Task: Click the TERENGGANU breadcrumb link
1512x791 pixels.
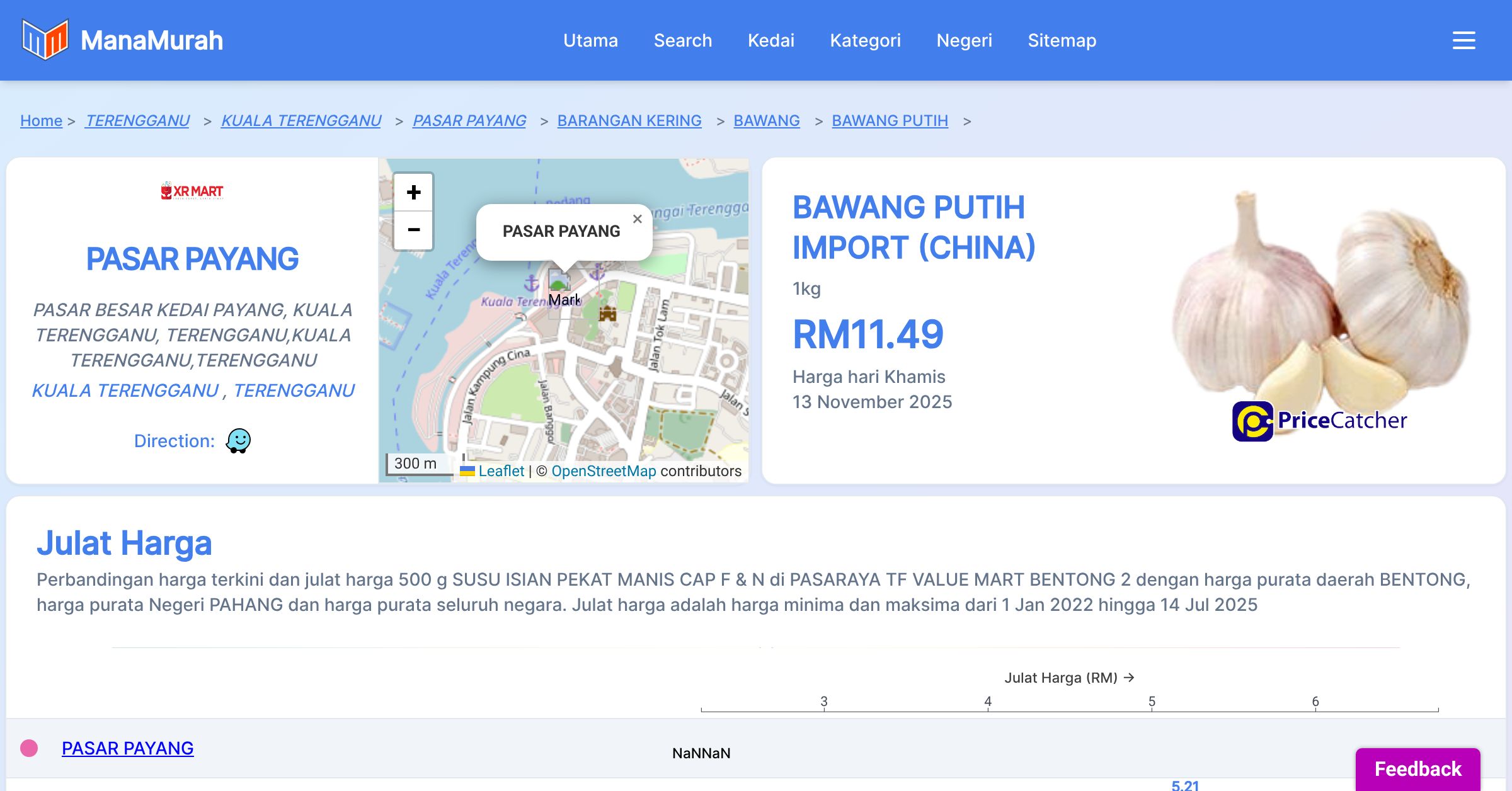Action: tap(137, 120)
